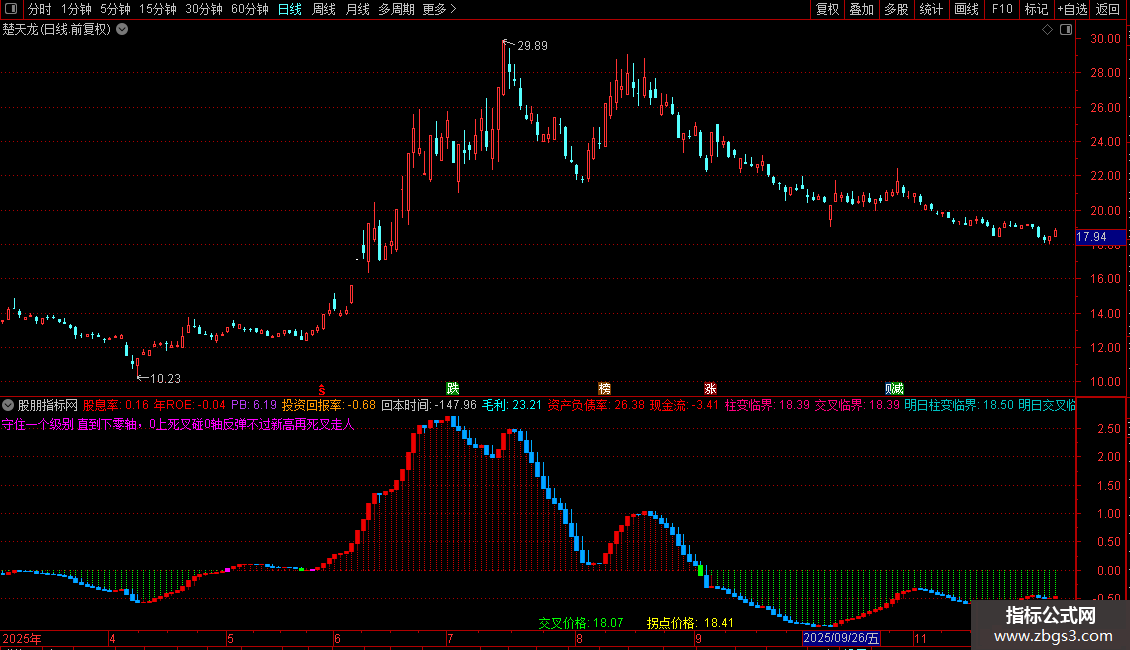Click the 柱变临界: 18.38 value
1130x650 pixels.
tap(768, 406)
